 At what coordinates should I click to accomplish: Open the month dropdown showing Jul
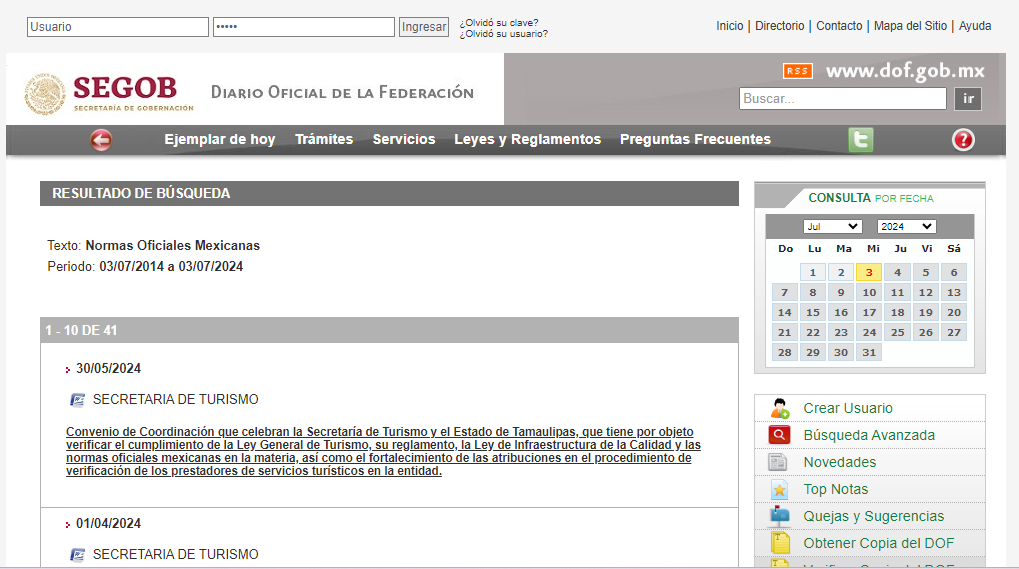(832, 226)
